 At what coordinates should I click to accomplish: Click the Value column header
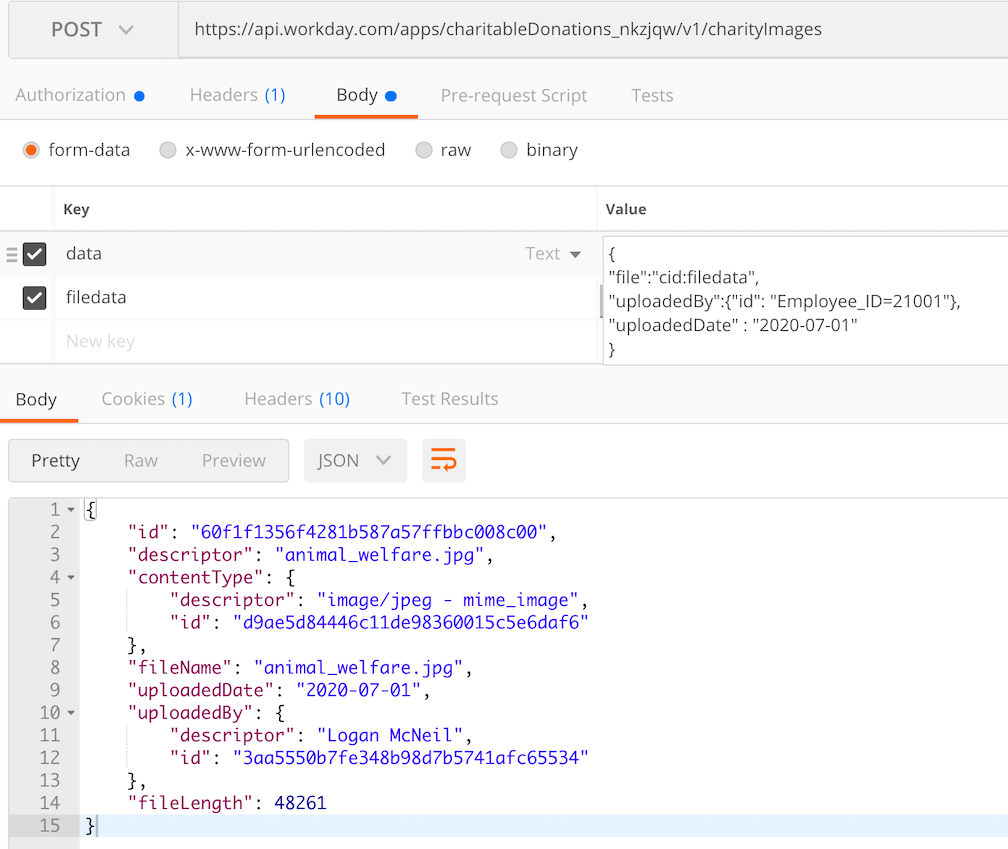[x=626, y=210]
